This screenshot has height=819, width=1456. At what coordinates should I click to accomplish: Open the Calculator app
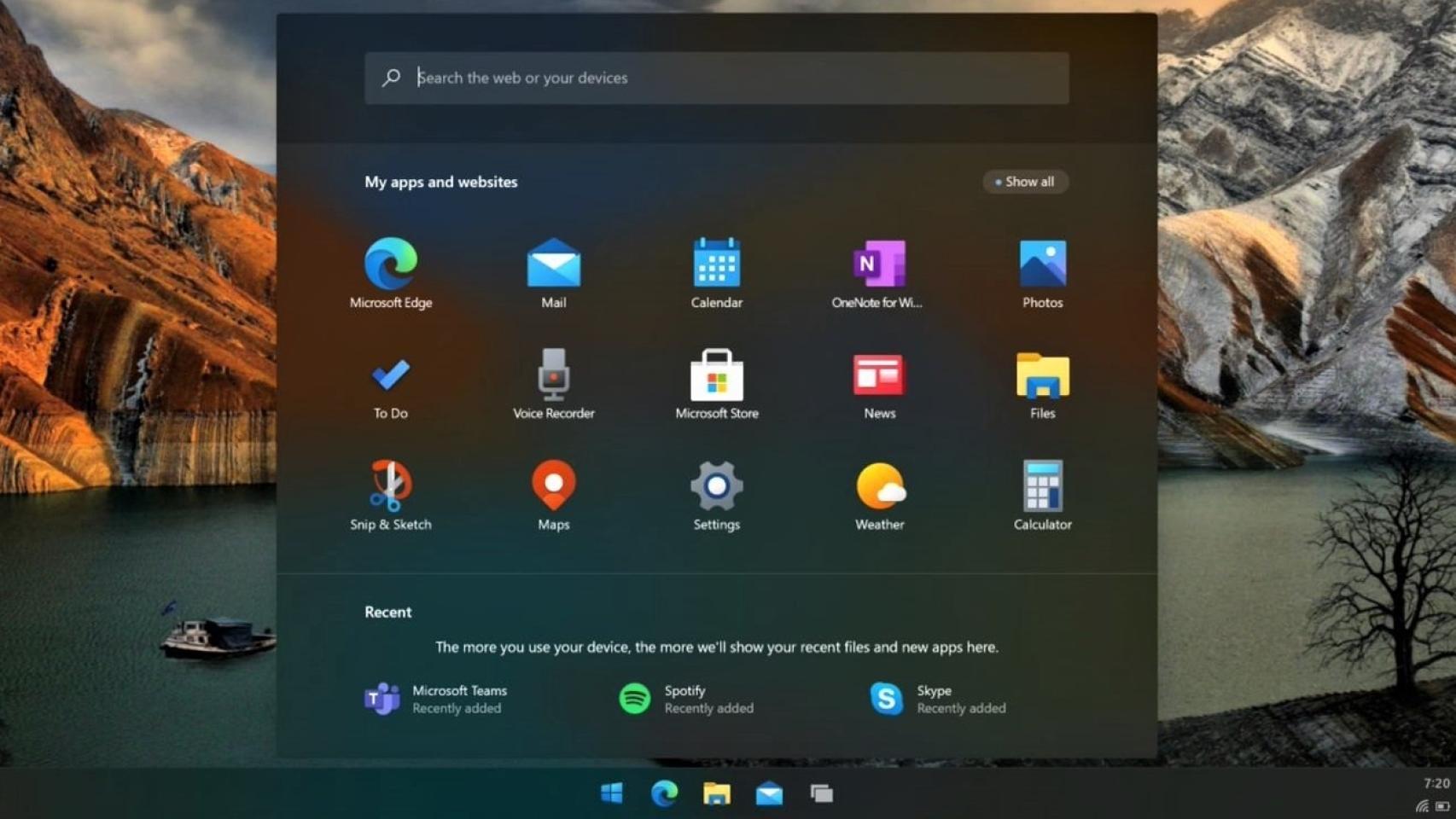tap(1043, 495)
